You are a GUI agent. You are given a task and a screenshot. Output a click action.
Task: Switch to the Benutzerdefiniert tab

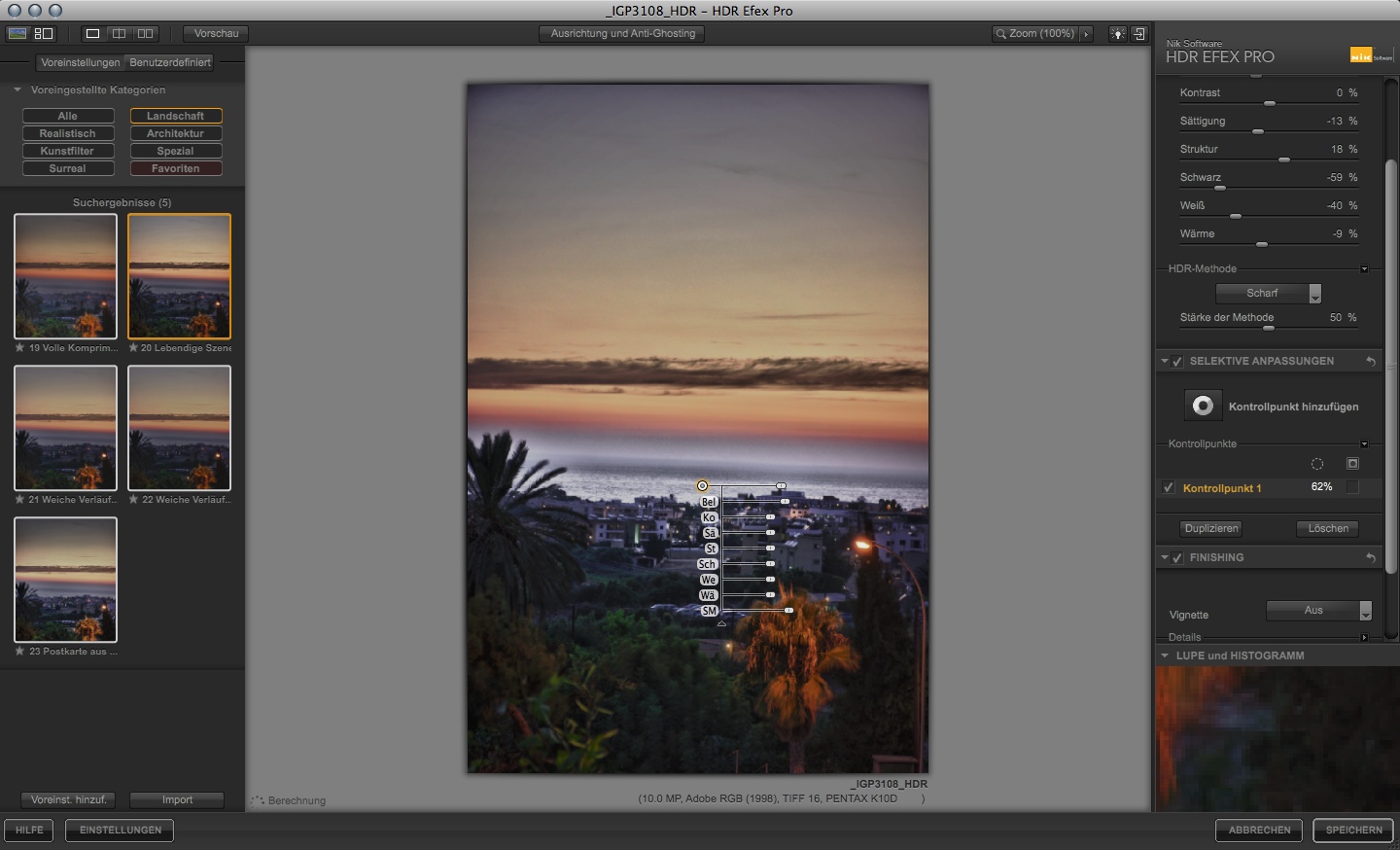pos(170,62)
